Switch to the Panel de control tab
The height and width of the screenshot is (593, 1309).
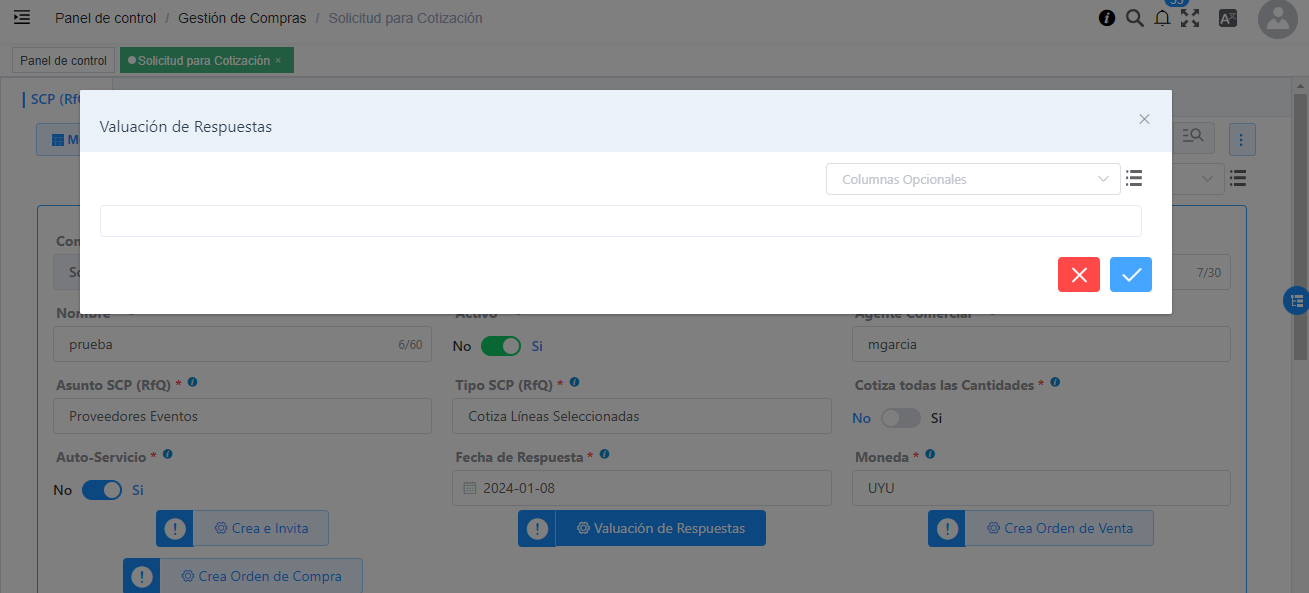63,61
